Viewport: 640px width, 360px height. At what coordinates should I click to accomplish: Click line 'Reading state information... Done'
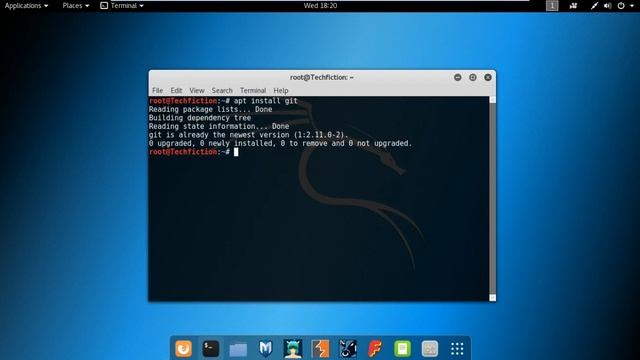[219, 127]
